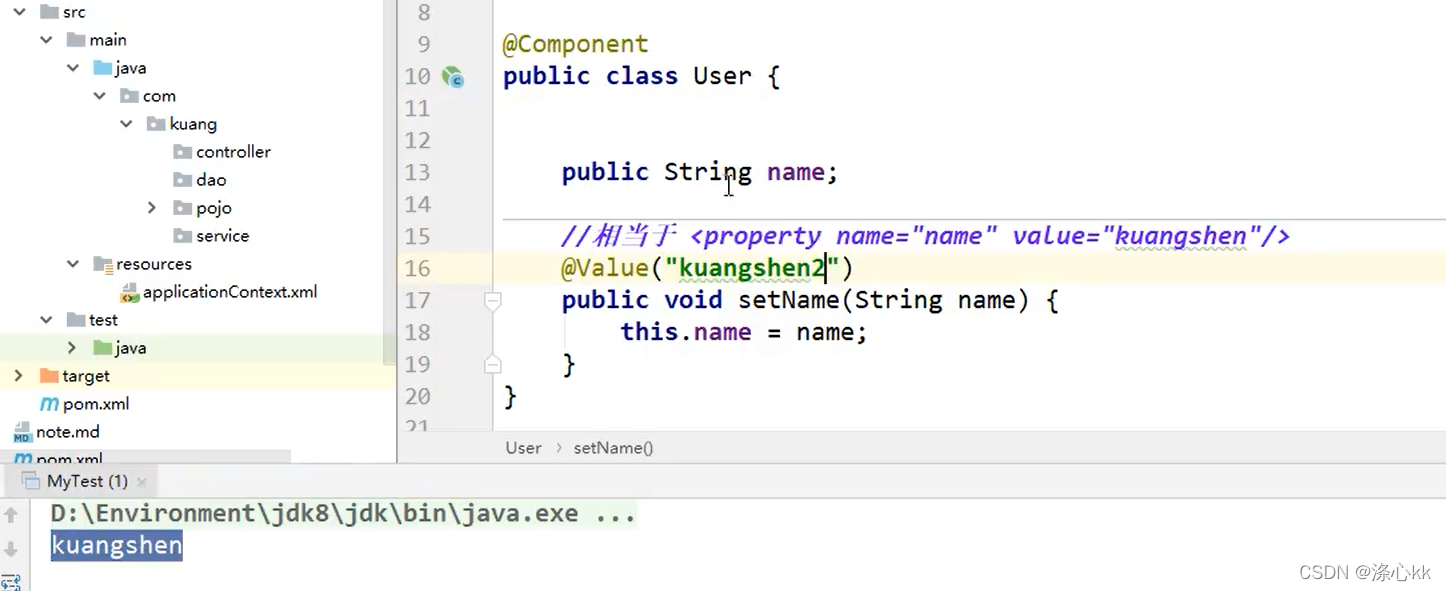Click the com package icon
1446x591 pixels.
[x=129, y=96]
